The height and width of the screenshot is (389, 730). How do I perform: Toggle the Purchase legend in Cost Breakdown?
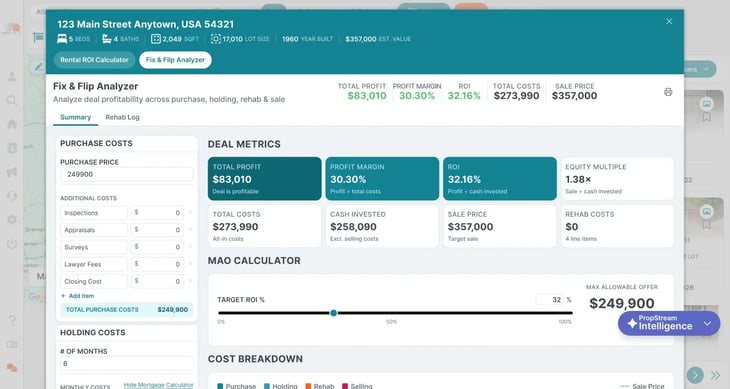click(237, 386)
